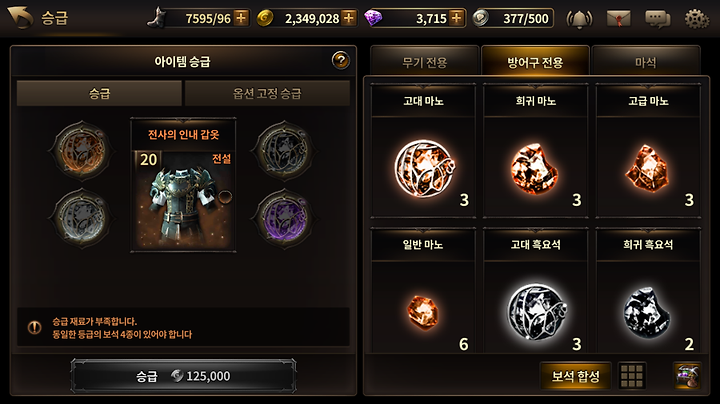
Task: Open the treasure chest inventory icon
Action: point(687,376)
